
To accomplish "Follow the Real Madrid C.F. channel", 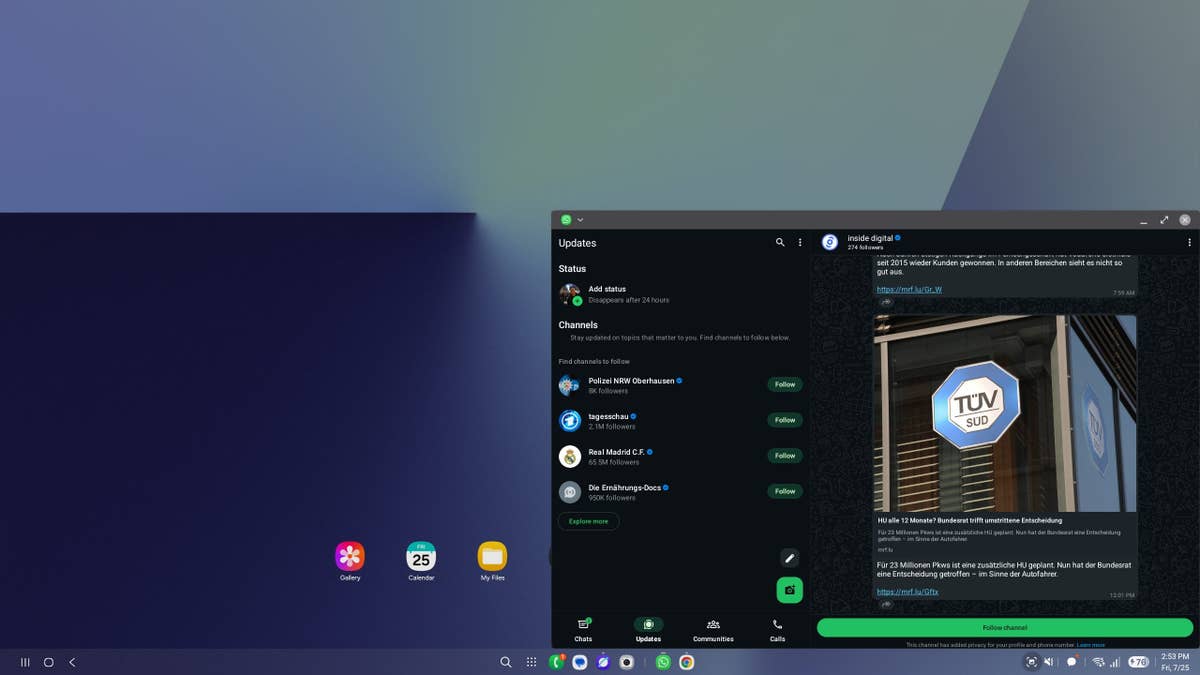I will [x=785, y=456].
